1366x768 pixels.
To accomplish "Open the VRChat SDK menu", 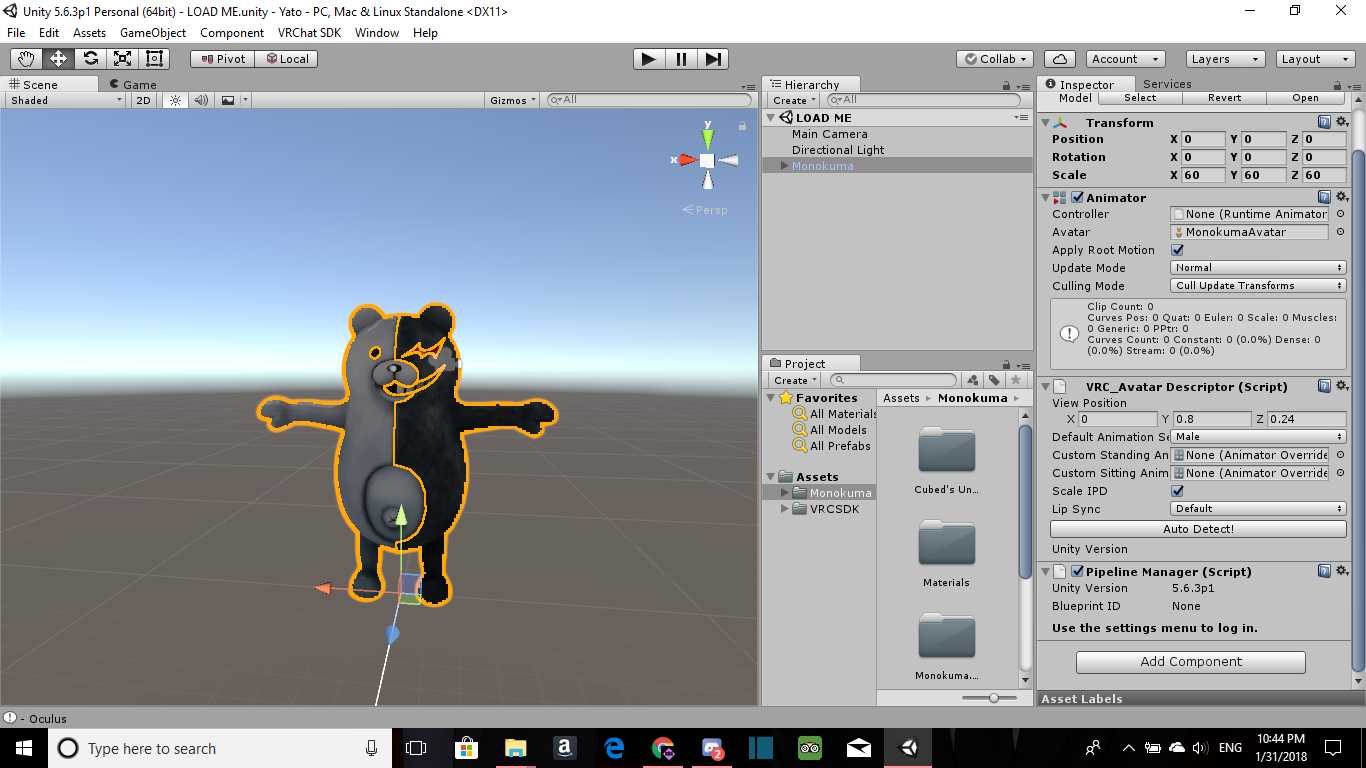I will (x=309, y=33).
